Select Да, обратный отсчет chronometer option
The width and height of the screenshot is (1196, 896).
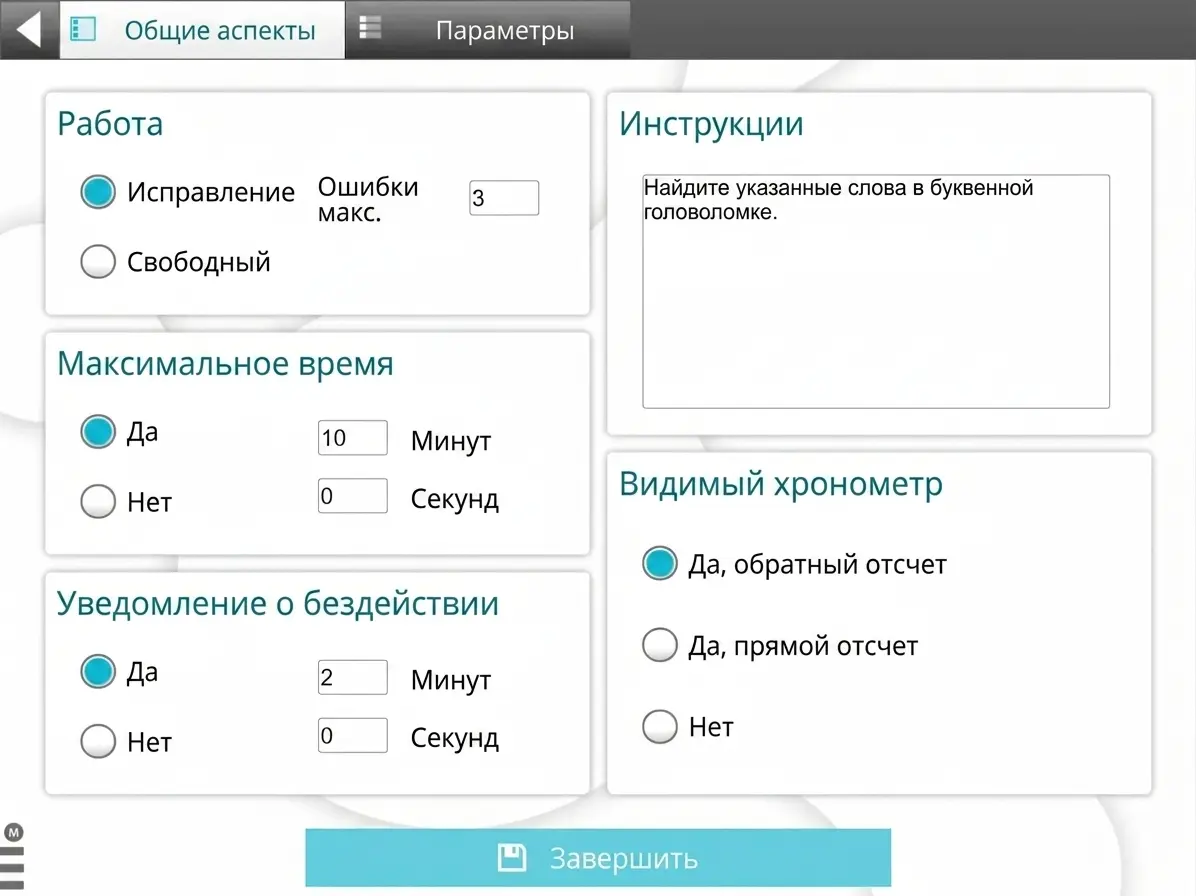tap(660, 564)
